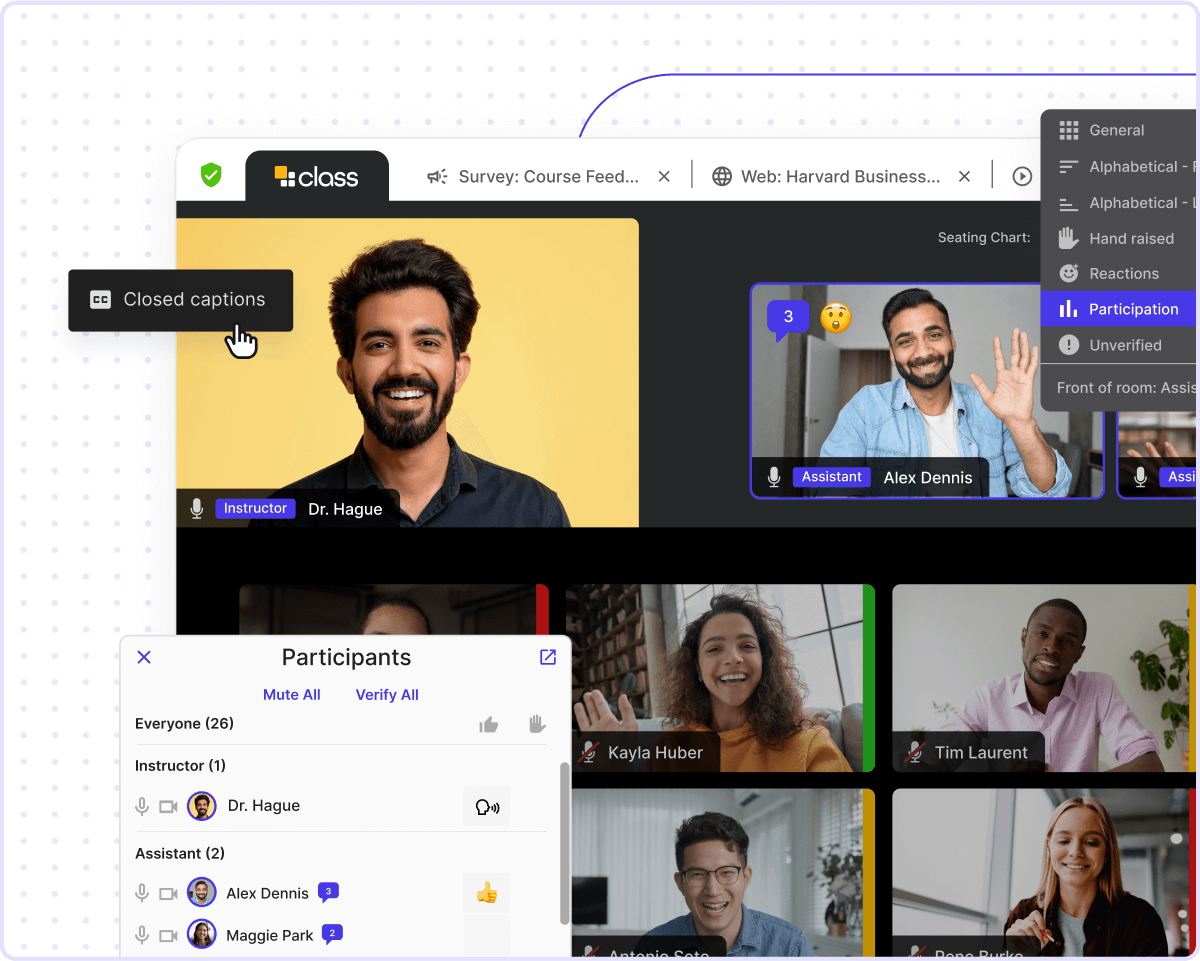Close the Participants panel
1200x961 pixels.
[x=144, y=657]
